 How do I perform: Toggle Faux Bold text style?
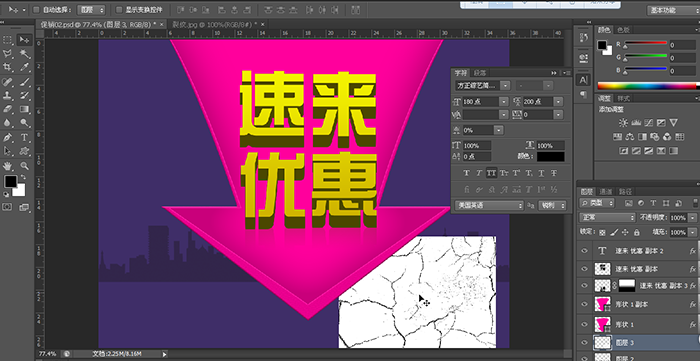[467, 173]
